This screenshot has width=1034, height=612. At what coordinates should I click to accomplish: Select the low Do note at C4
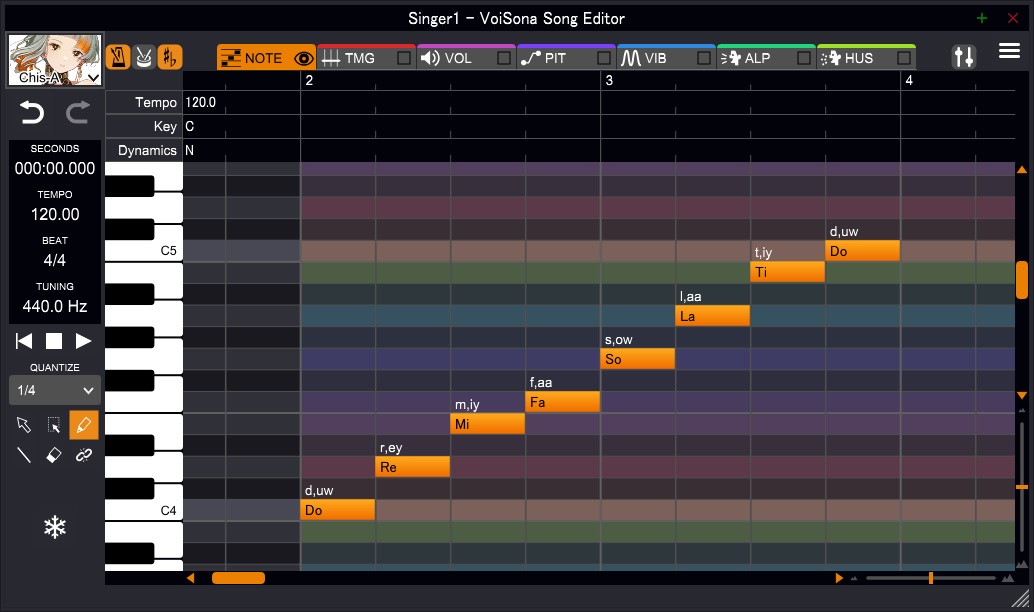(338, 510)
